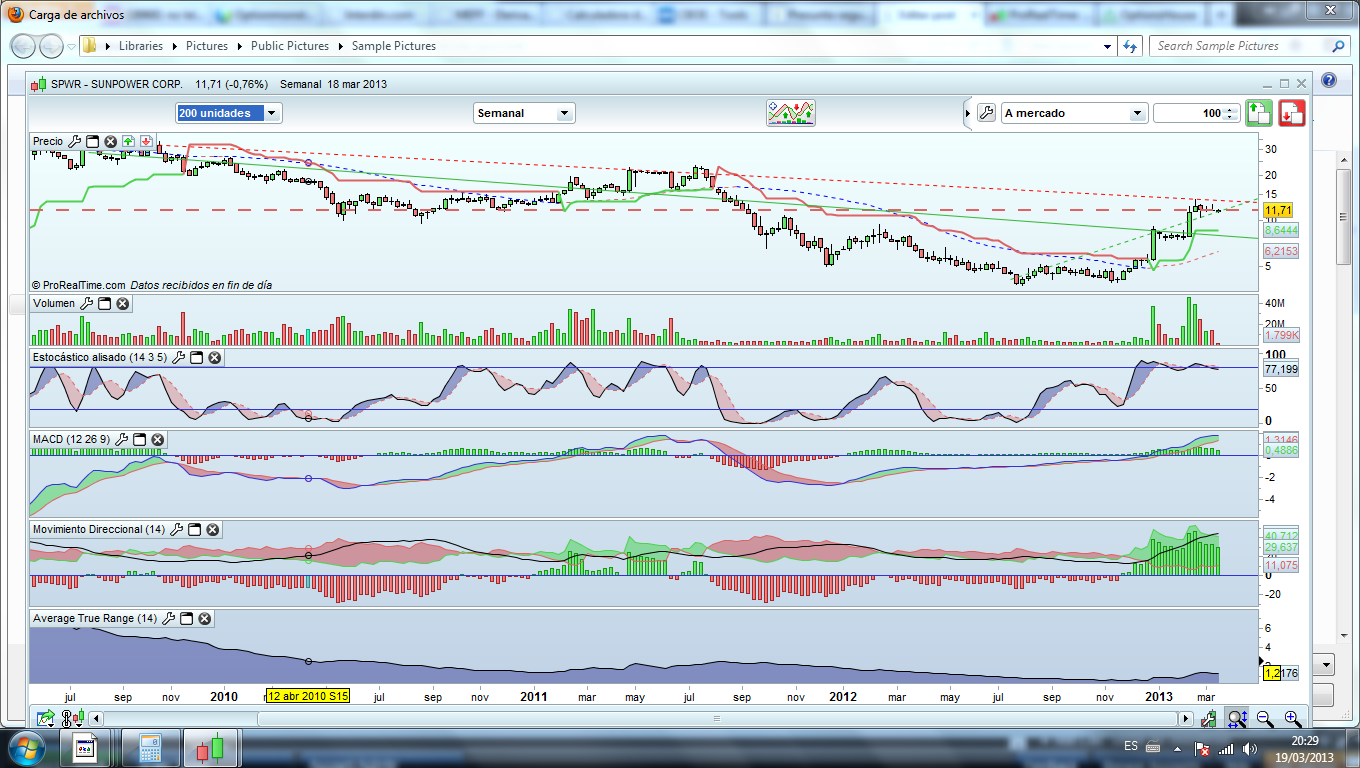The image size is (1360, 768).
Task: Expand the 200 unidades dropdown
Action: pyautogui.click(x=272, y=113)
